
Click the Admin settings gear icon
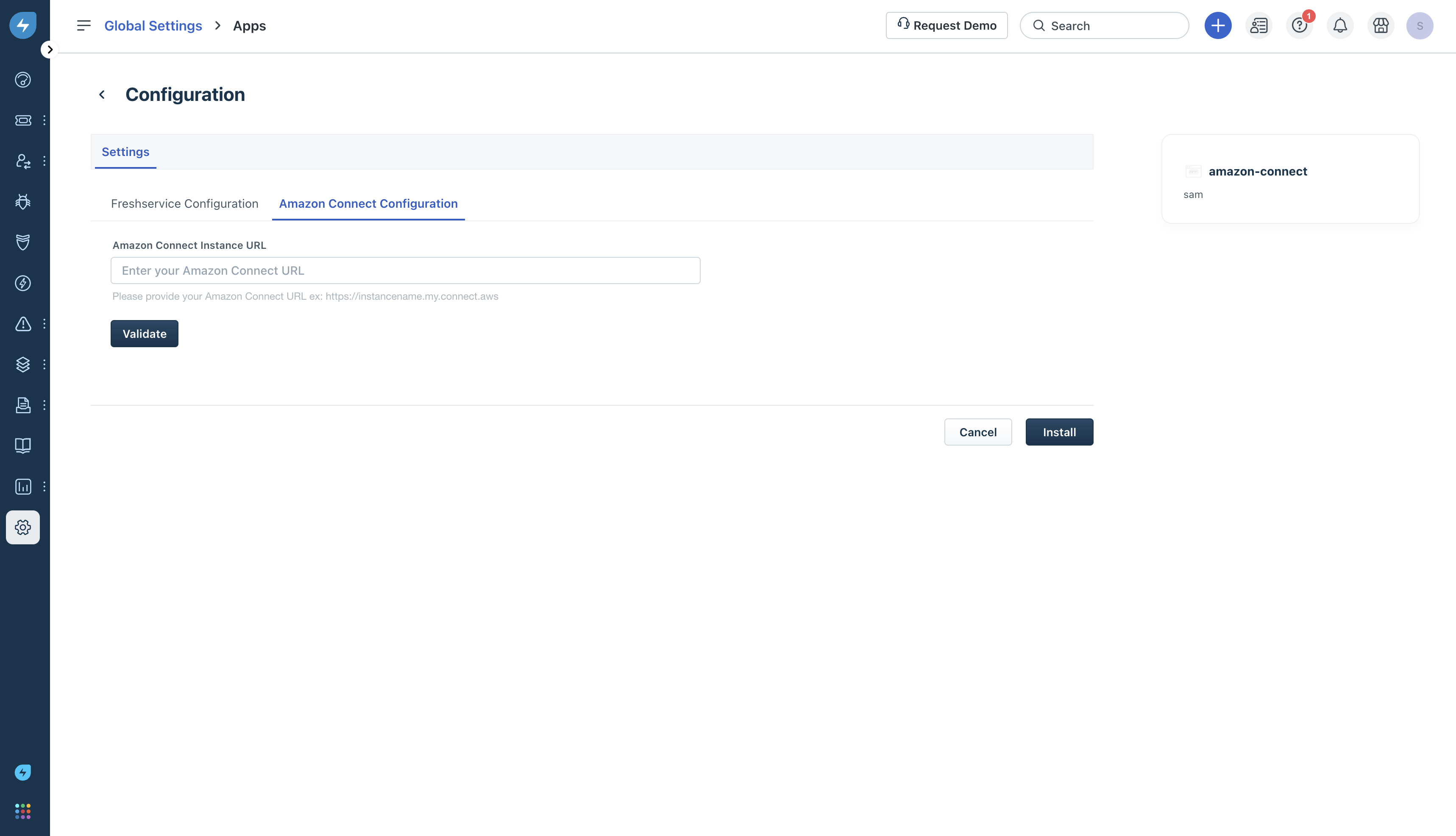tap(23, 527)
